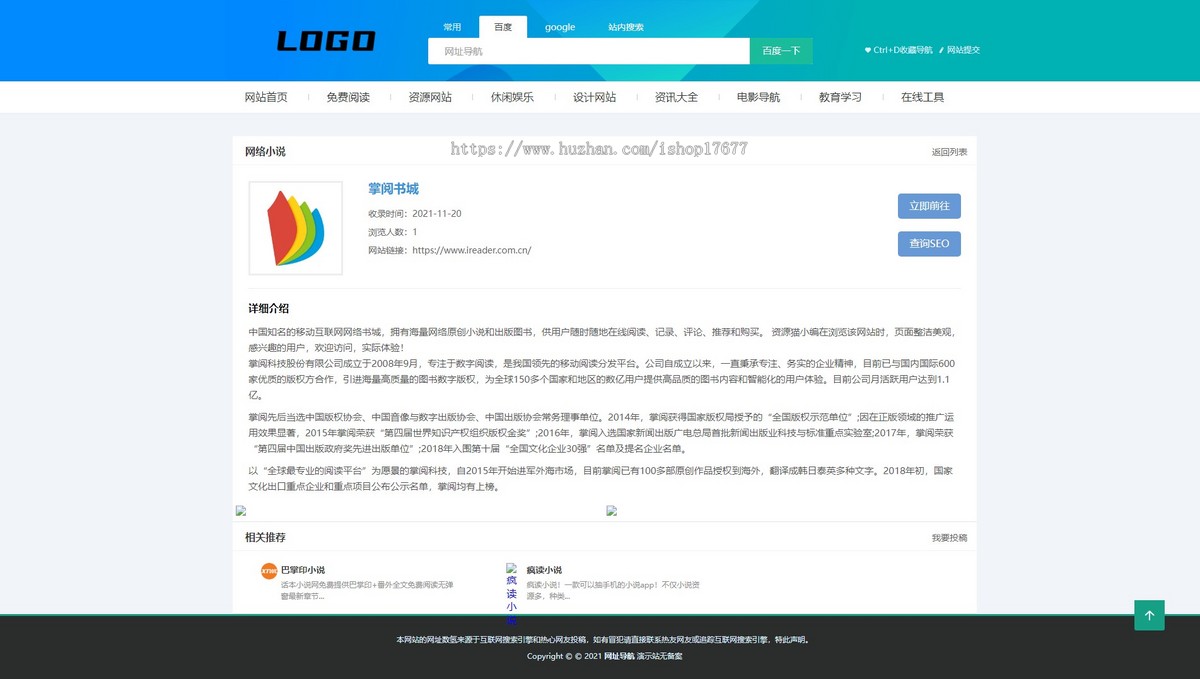Select 在线工具 in the navigation bar

(922, 97)
